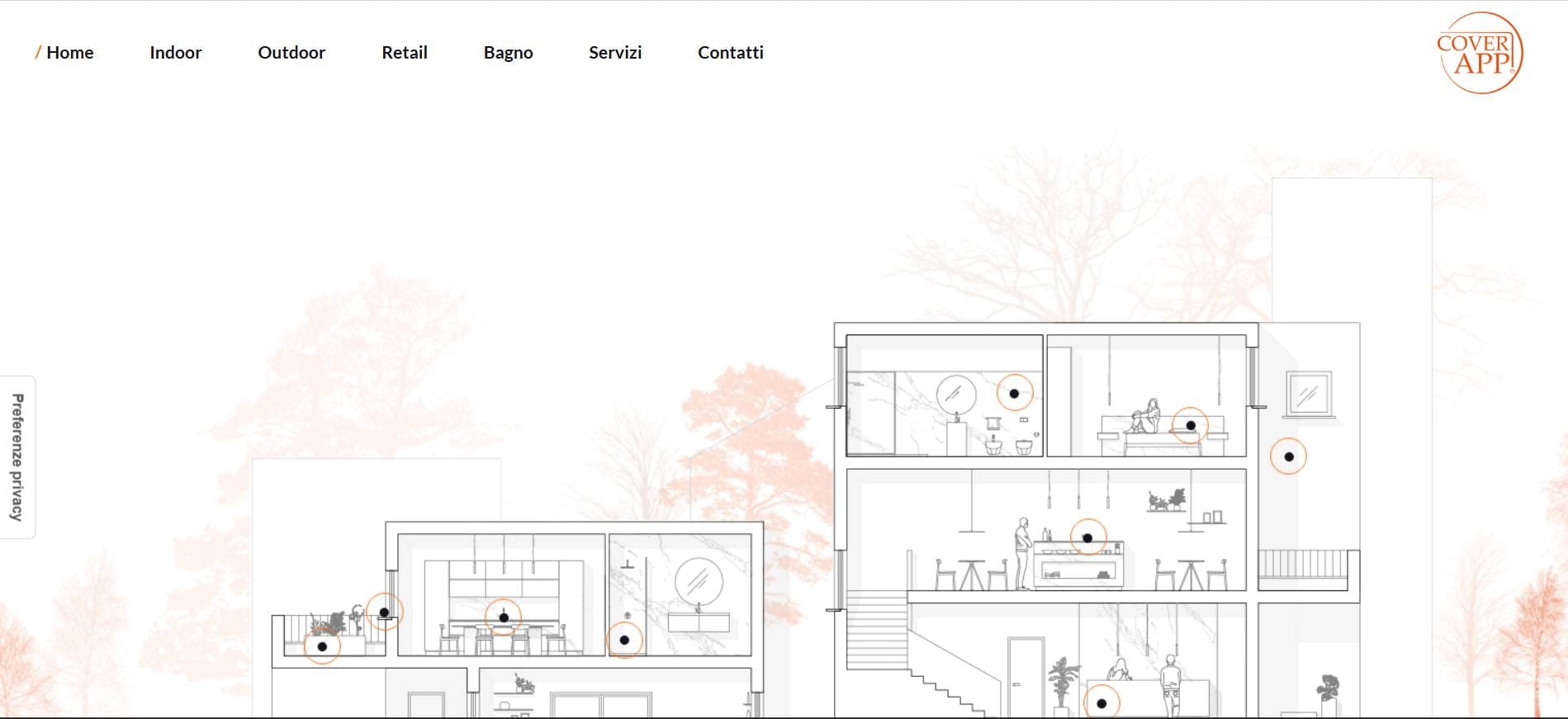Screen dimensions: 1568x719
Task: Click hotspot on the terrace planter
Action: click(x=322, y=646)
